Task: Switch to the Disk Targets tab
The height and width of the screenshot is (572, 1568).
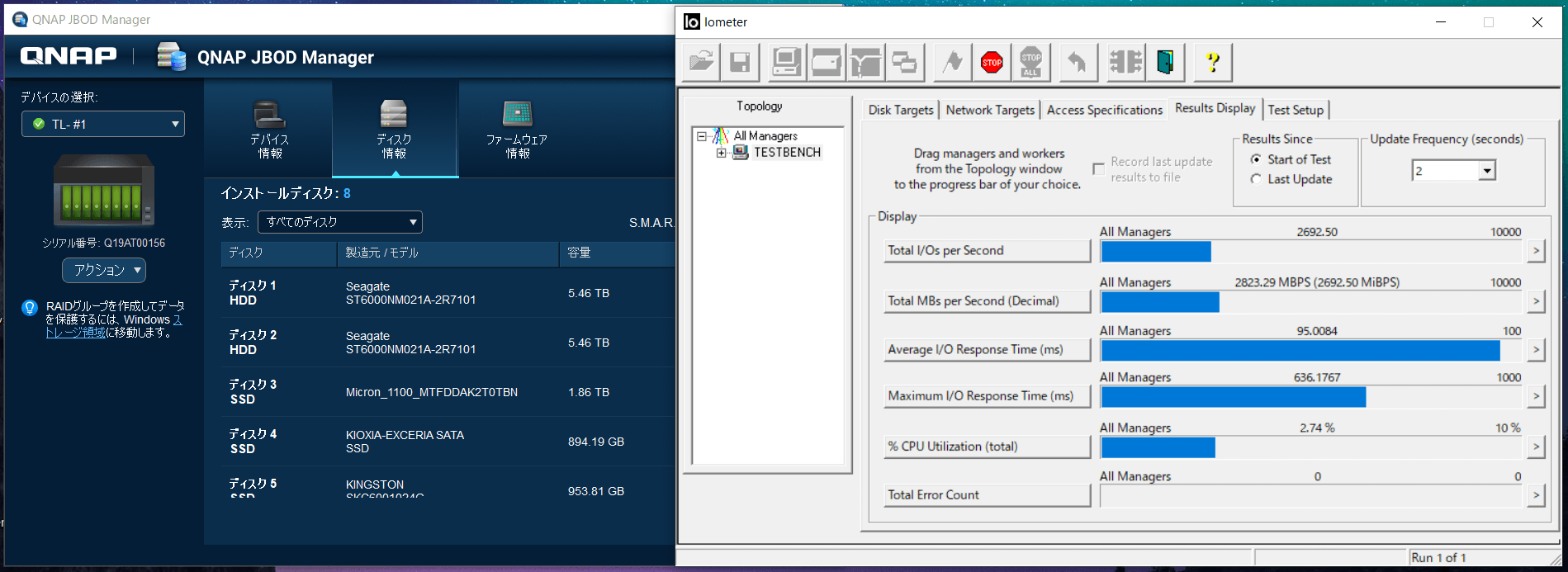Action: point(901,110)
